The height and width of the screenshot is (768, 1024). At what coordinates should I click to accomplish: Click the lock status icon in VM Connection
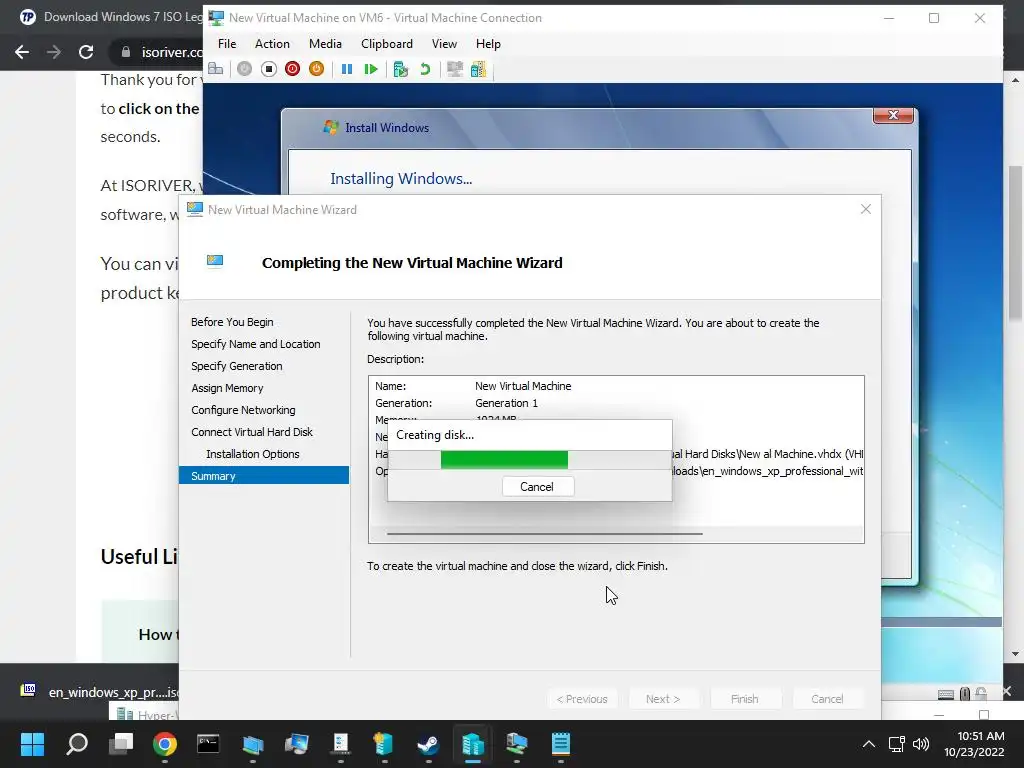[981, 694]
